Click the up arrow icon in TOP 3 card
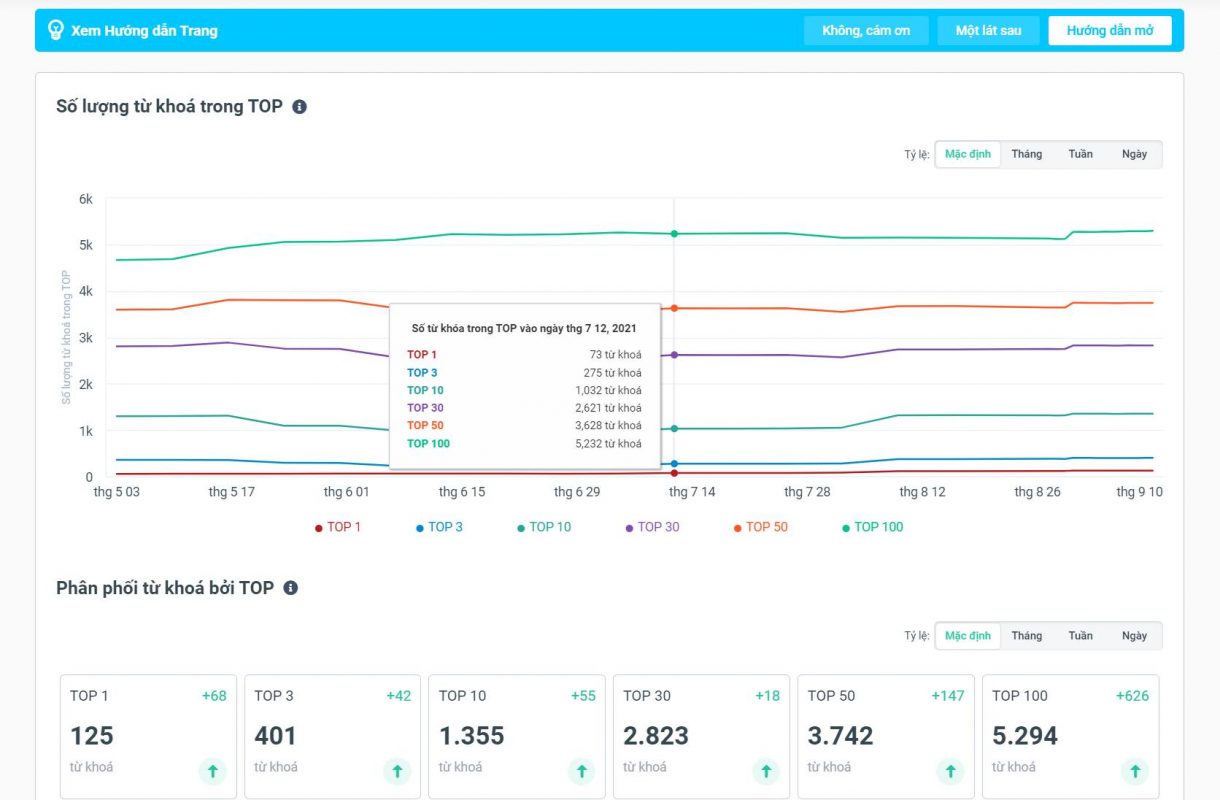The image size is (1220, 800). tap(397, 771)
